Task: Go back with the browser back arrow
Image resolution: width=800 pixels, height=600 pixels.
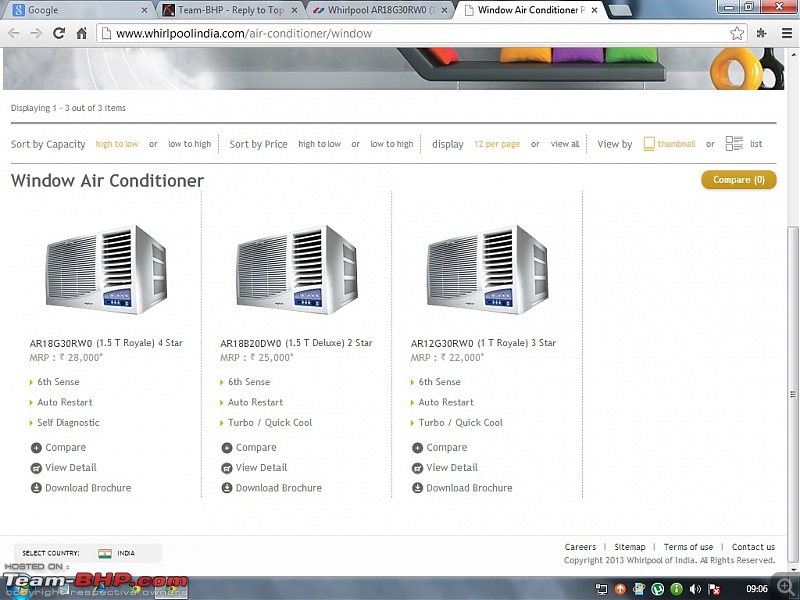Action: point(14,33)
